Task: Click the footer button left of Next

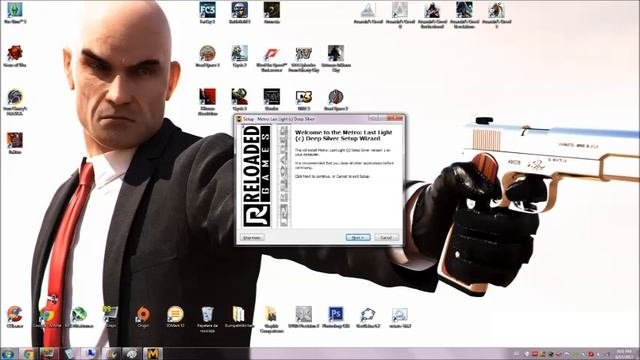Action: coord(252,237)
